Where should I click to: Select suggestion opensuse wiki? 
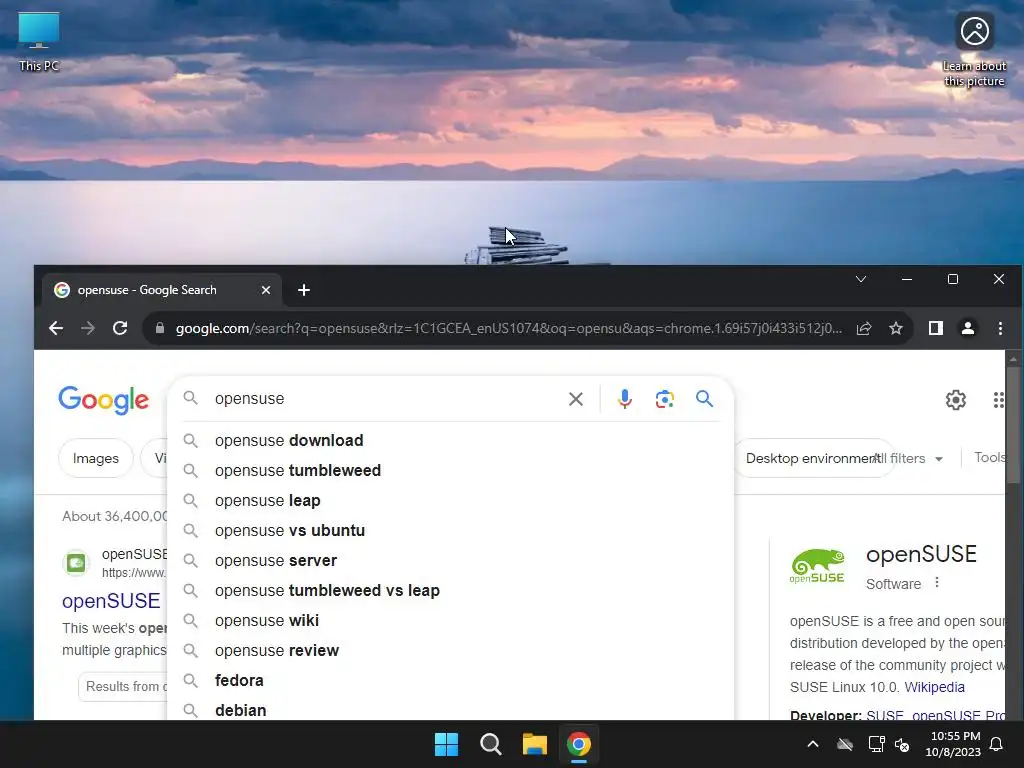click(x=451, y=620)
